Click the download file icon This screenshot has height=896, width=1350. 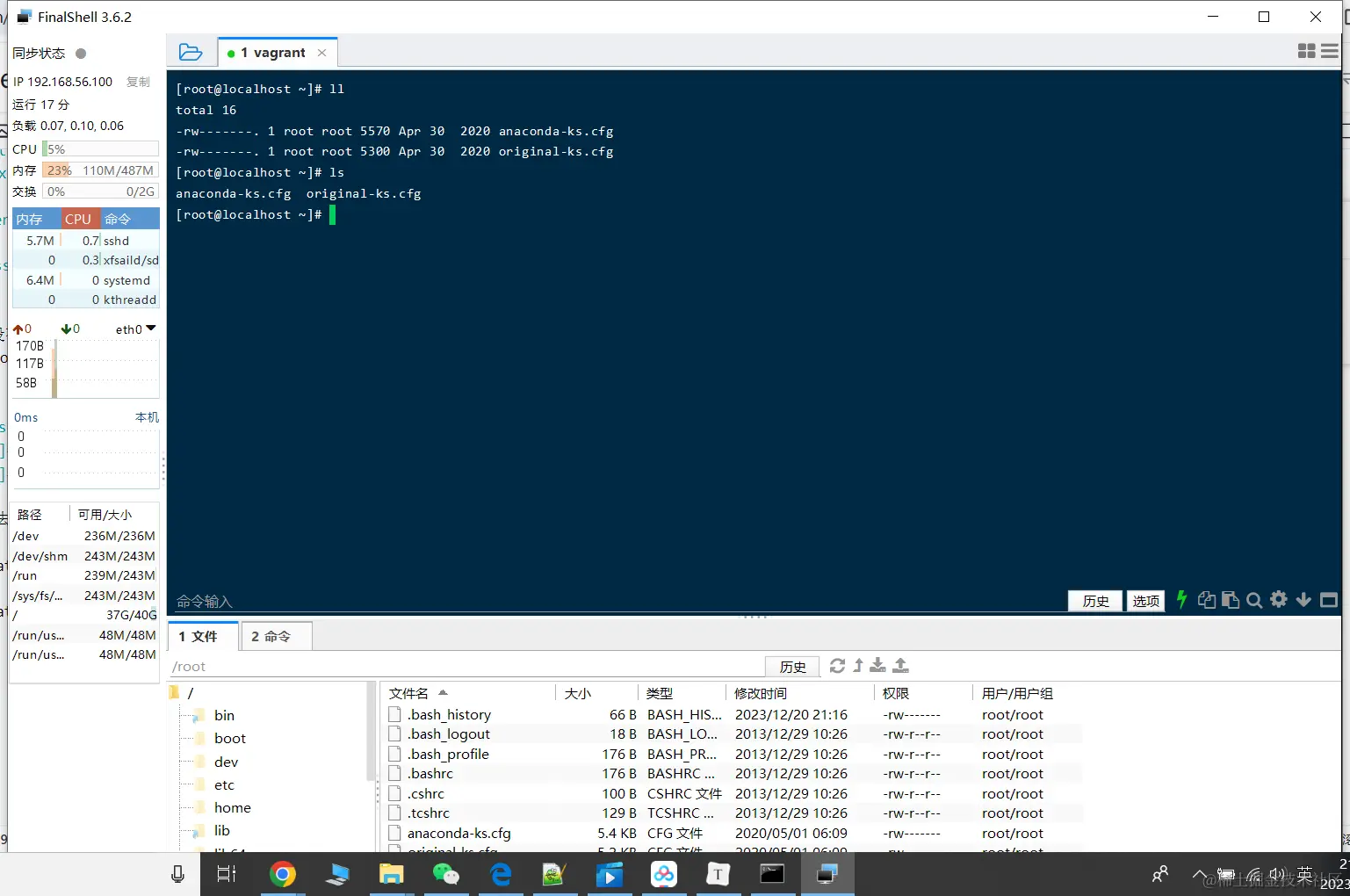pos(877,666)
